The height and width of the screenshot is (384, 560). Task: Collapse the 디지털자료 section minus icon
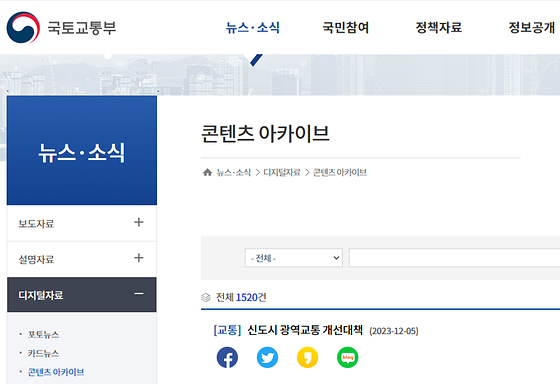pos(139,294)
